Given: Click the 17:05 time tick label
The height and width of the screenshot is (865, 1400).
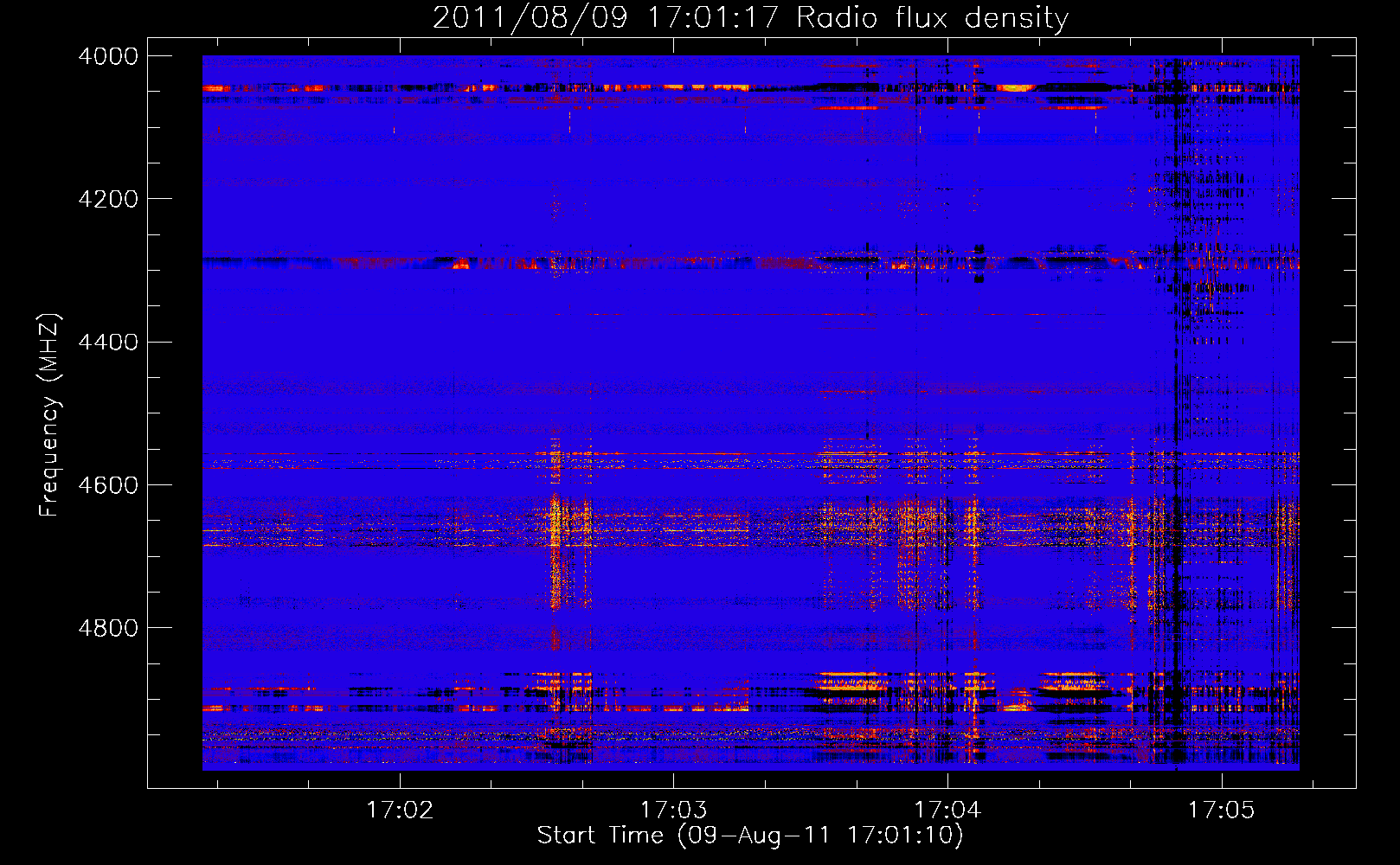Looking at the screenshot, I should [1221, 810].
